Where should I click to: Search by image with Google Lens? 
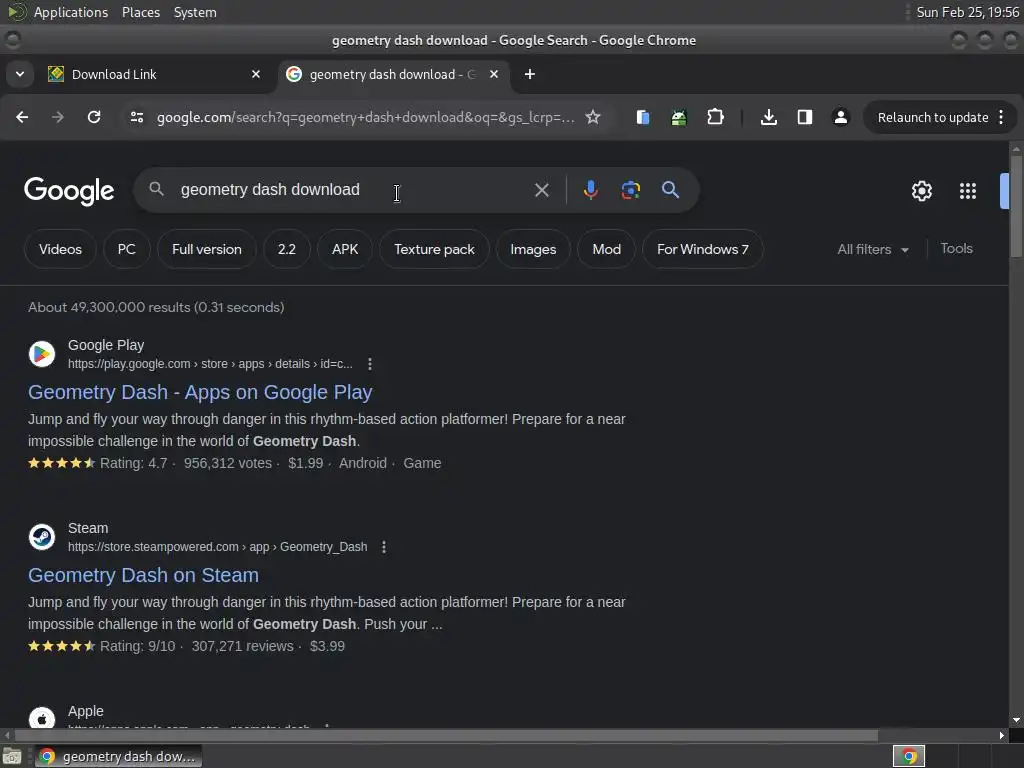tap(630, 190)
